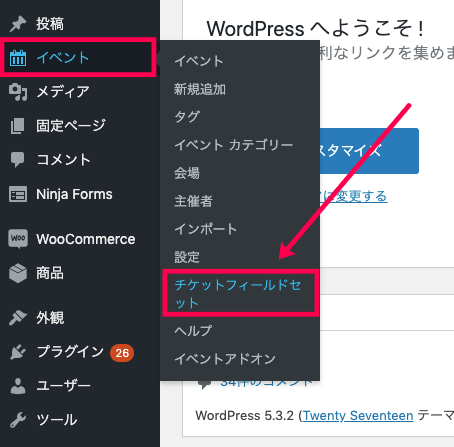The height and width of the screenshot is (447, 454).
Task: Click the blue カスタマイズ button
Action: point(369,151)
